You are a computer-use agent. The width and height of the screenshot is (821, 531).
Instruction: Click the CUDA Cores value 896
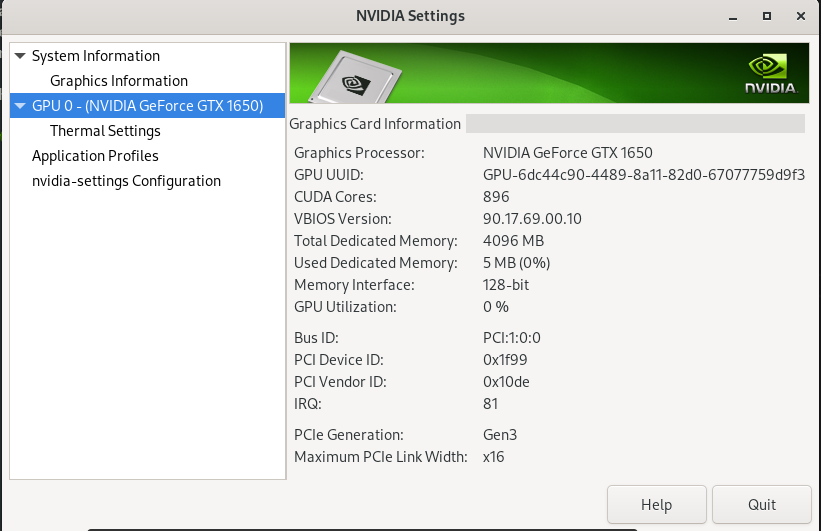click(496, 197)
